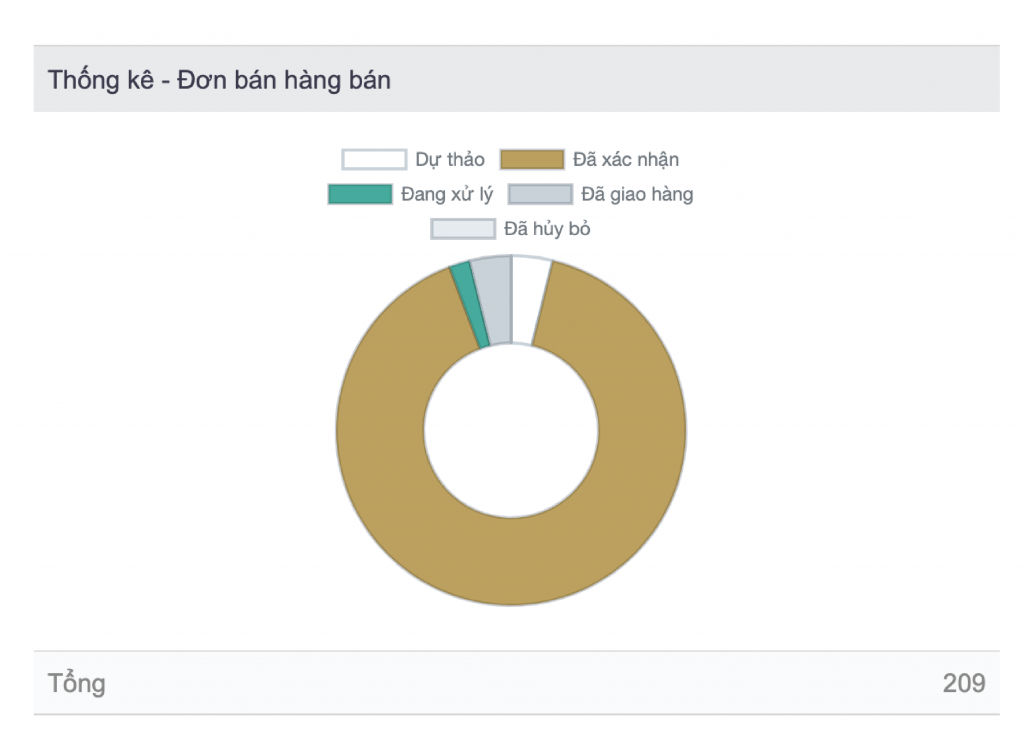This screenshot has height=753, width=1024.
Task: Toggle Đã hủy bỏ legend text
Action: (547, 229)
